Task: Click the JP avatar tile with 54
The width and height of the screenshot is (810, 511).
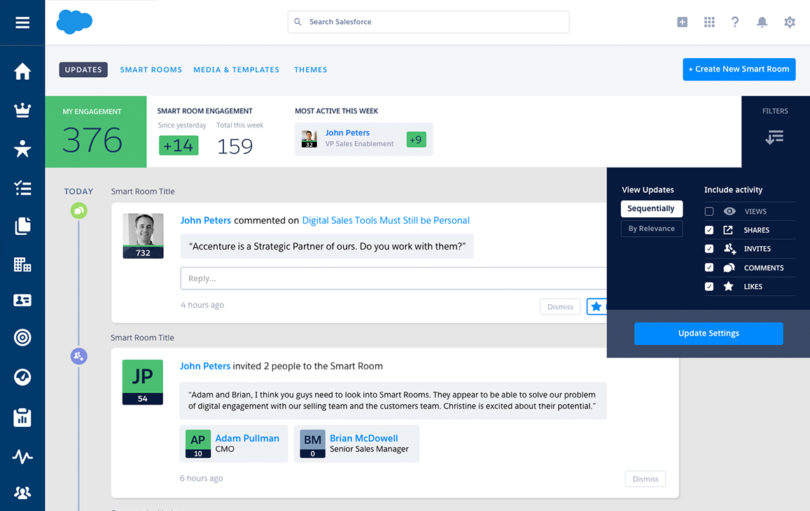Action: tap(143, 382)
